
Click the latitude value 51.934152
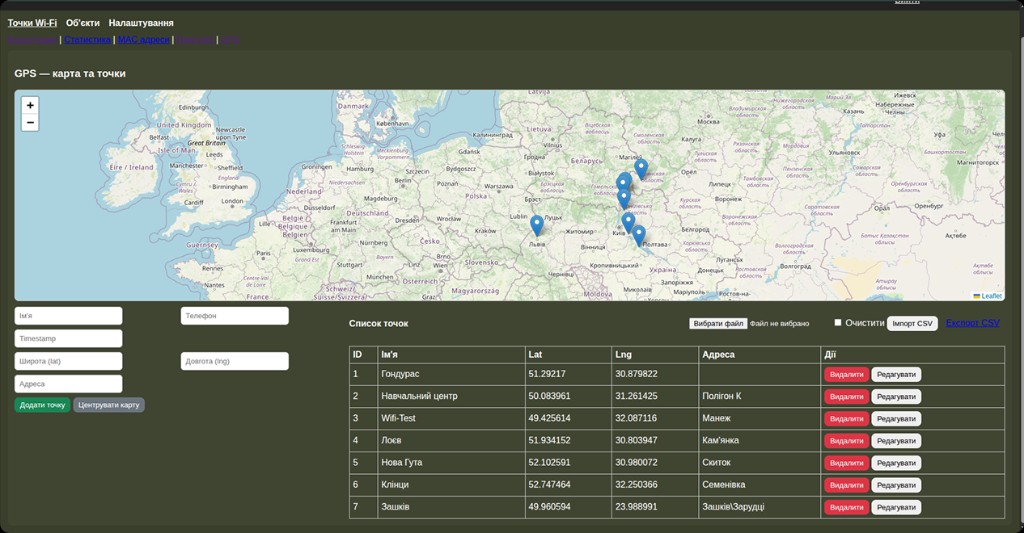coord(549,440)
